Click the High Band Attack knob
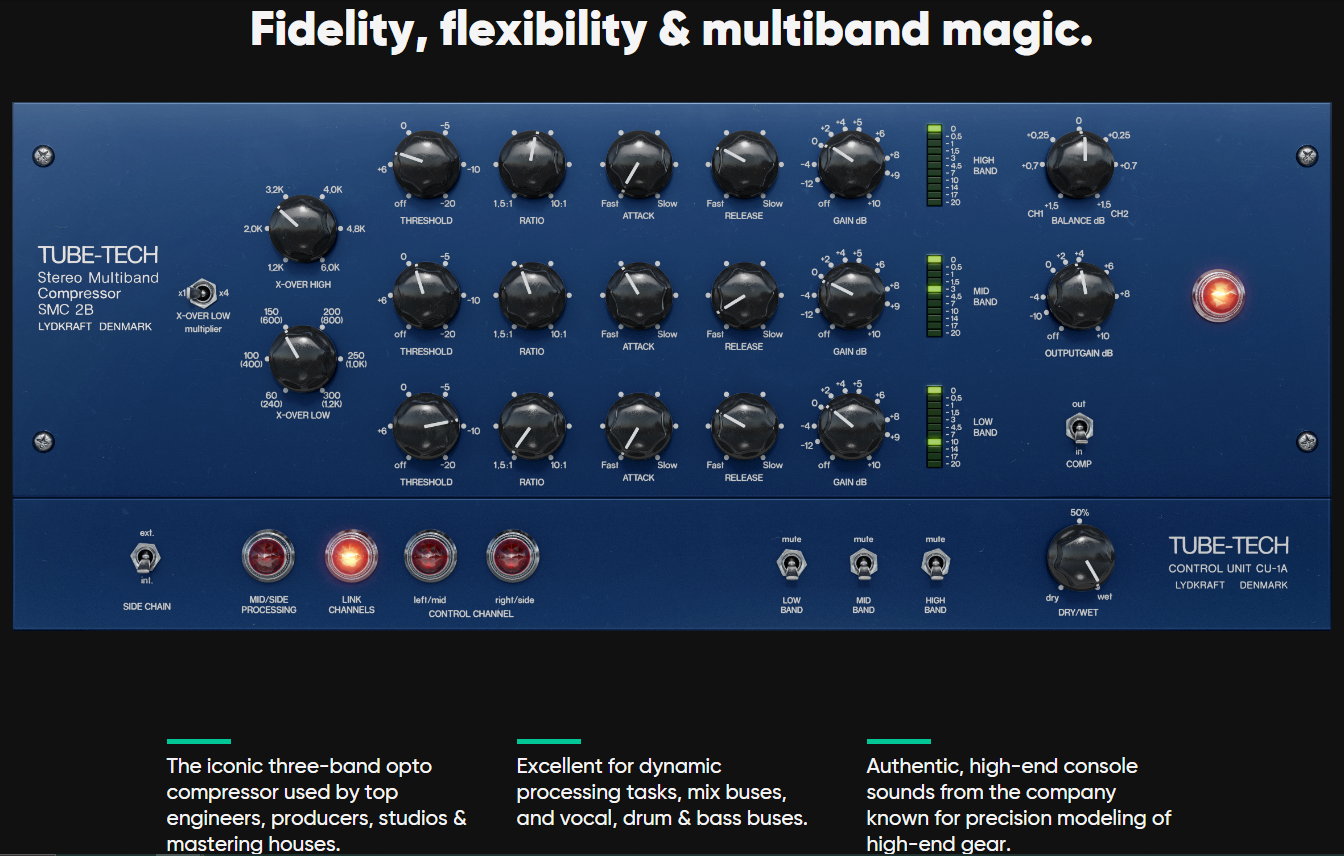The image size is (1344, 856). 638,164
